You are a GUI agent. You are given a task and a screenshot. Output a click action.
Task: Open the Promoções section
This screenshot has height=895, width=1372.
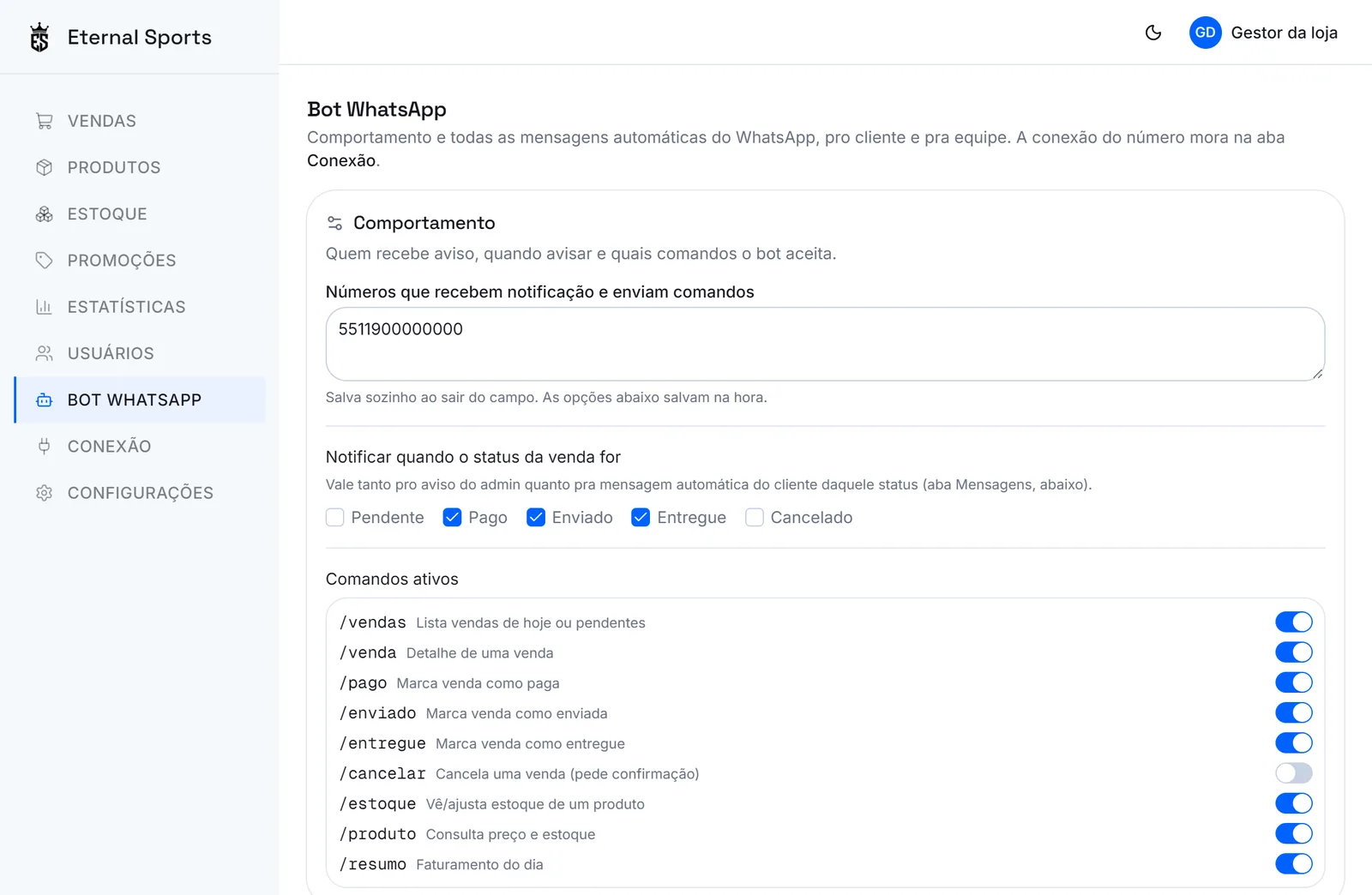[141, 260]
